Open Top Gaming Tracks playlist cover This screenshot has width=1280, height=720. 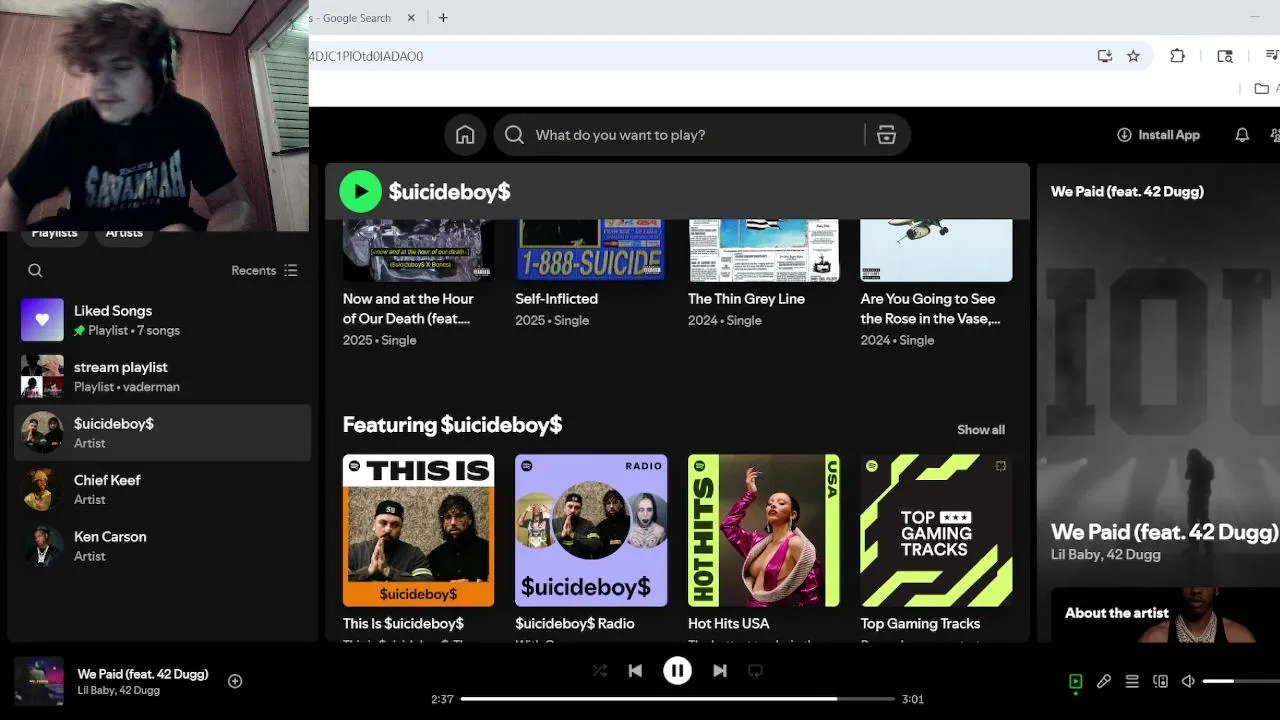coord(936,531)
